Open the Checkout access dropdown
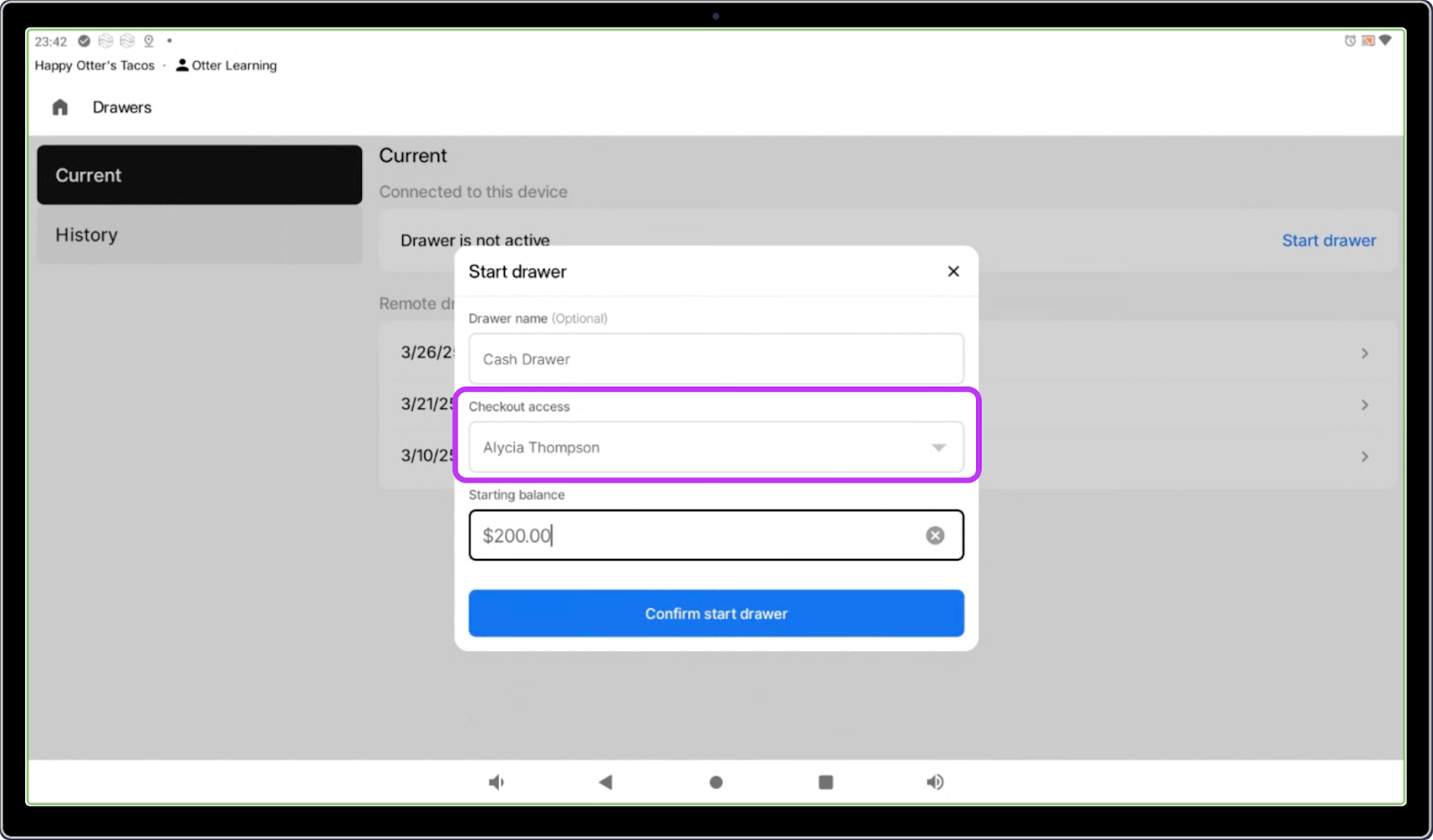 pos(716,447)
